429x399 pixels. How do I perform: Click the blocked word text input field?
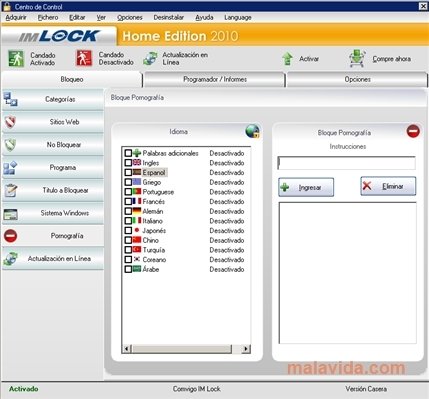pyautogui.click(x=347, y=163)
